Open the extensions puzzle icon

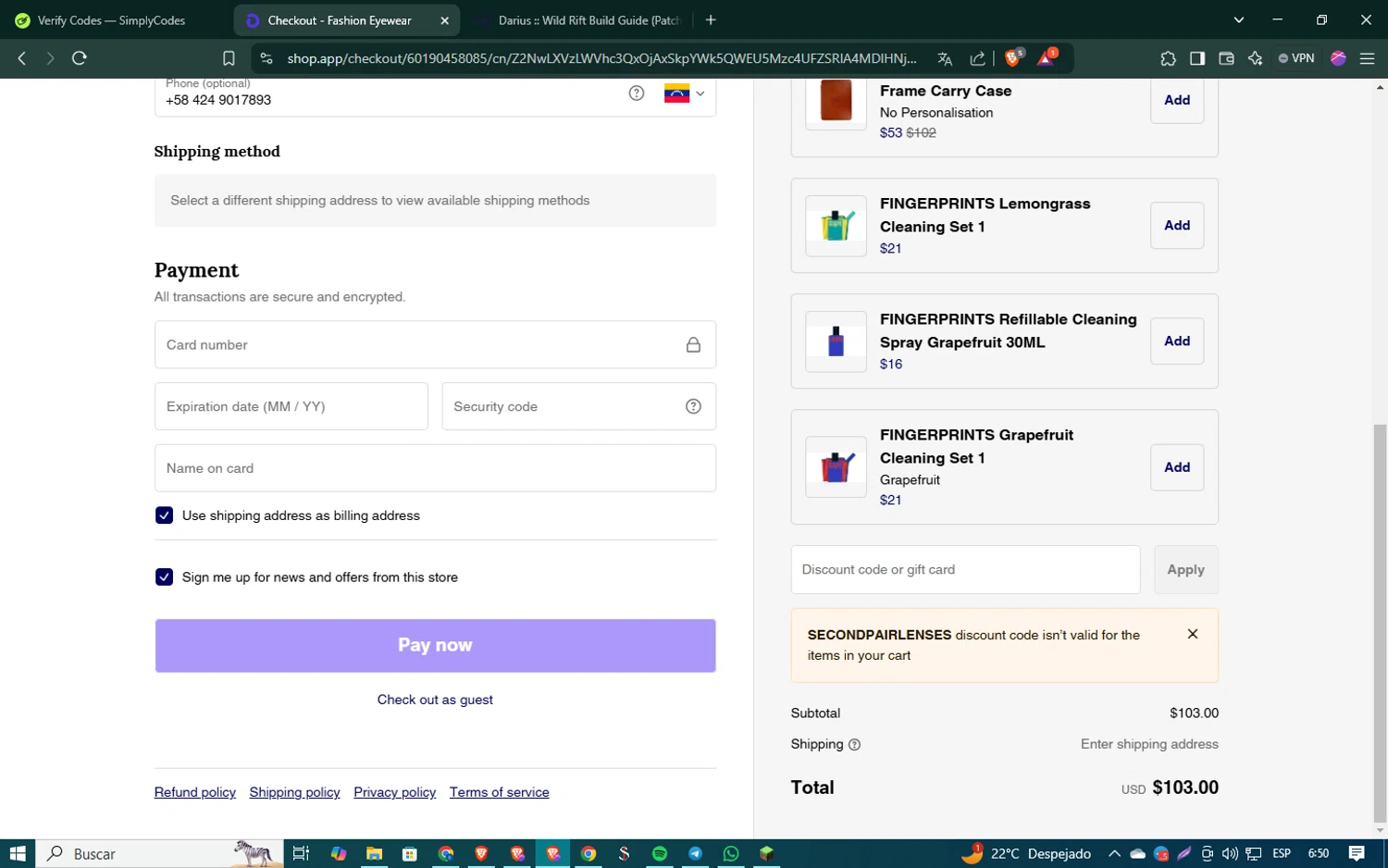(1168, 58)
